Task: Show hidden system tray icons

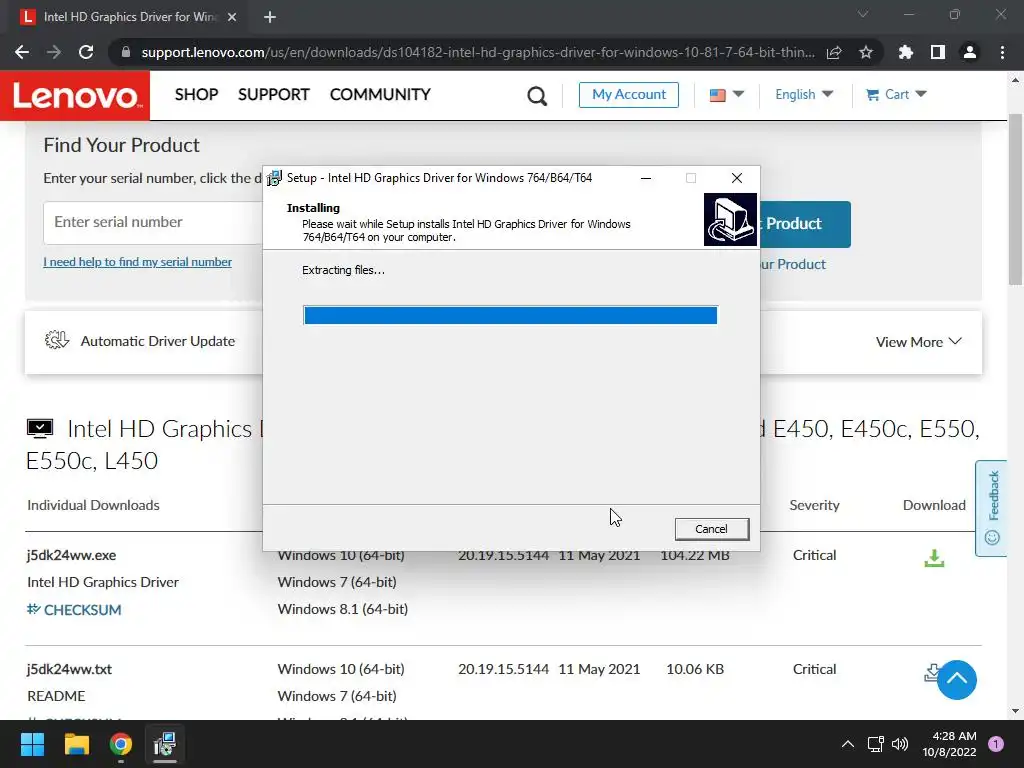Action: pyautogui.click(x=848, y=744)
